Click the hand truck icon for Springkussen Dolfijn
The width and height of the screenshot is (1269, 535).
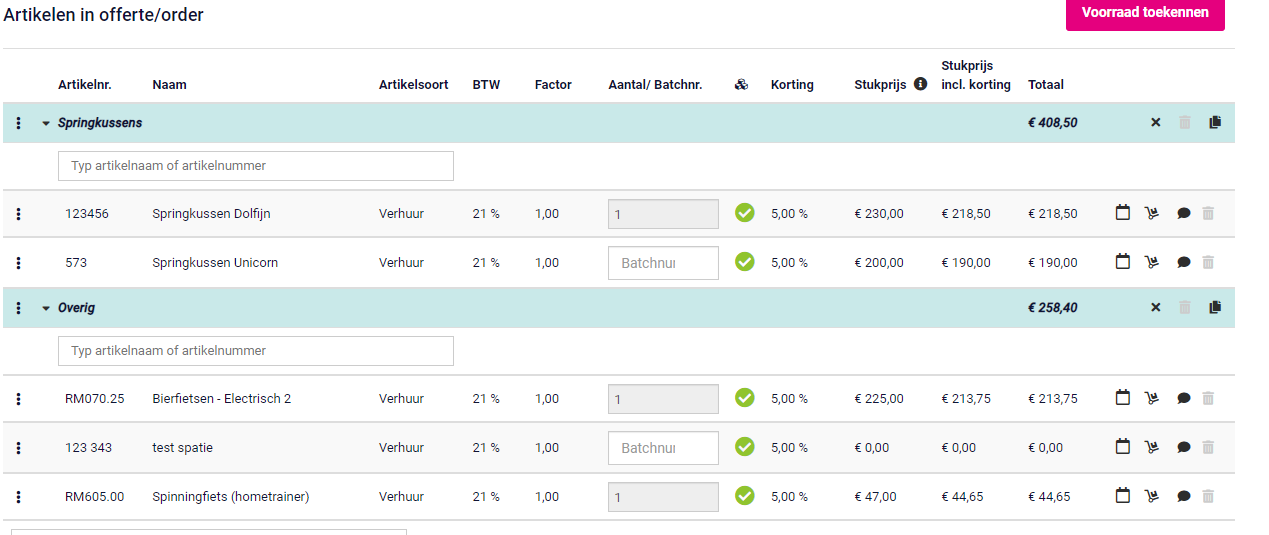click(1152, 213)
